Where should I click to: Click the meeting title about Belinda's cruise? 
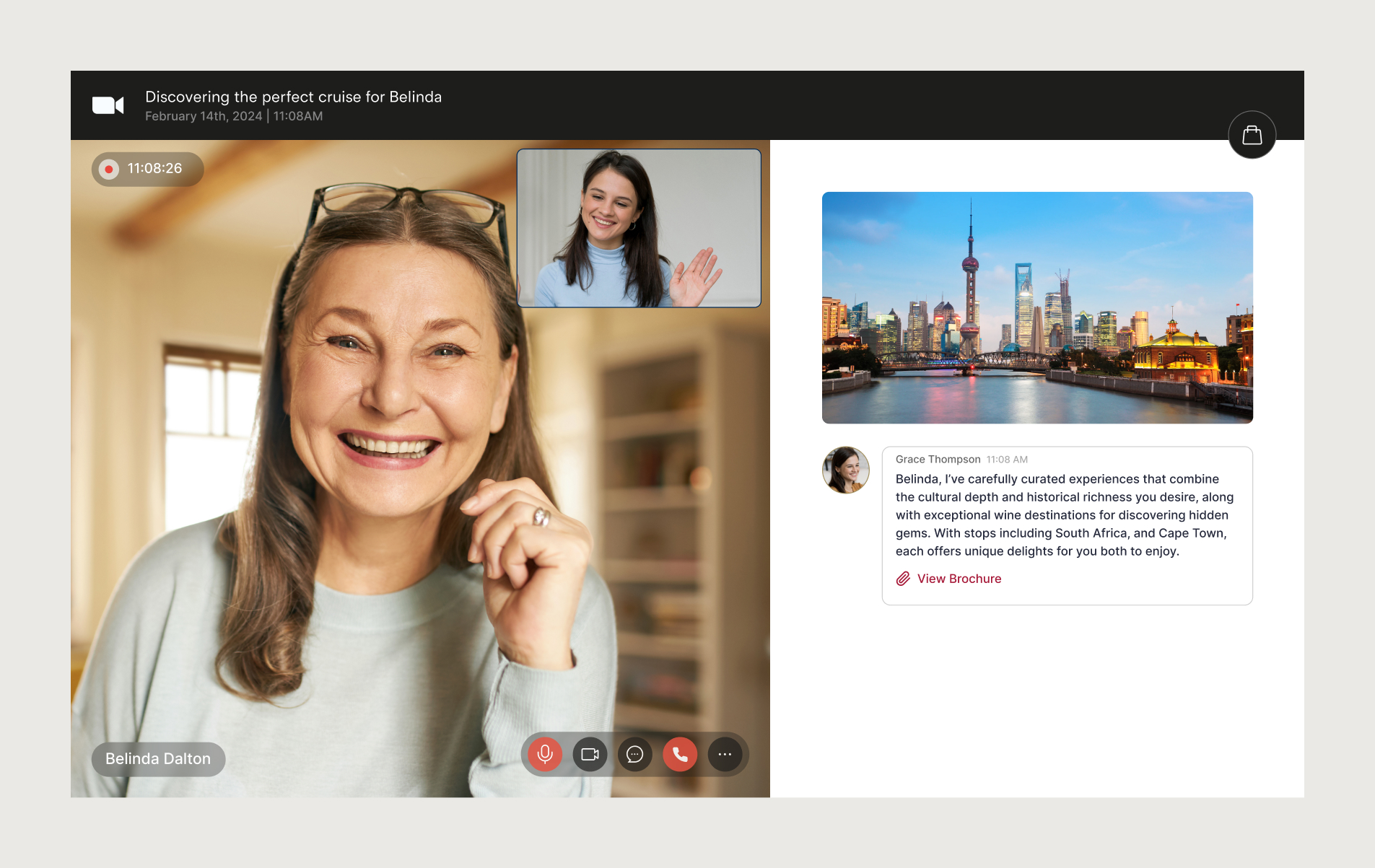(294, 97)
